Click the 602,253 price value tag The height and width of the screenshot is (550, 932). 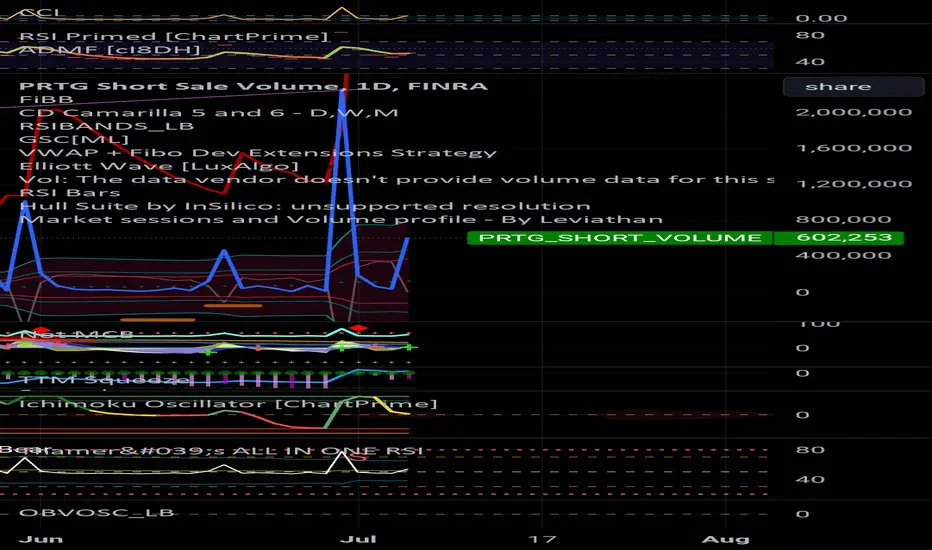(838, 238)
